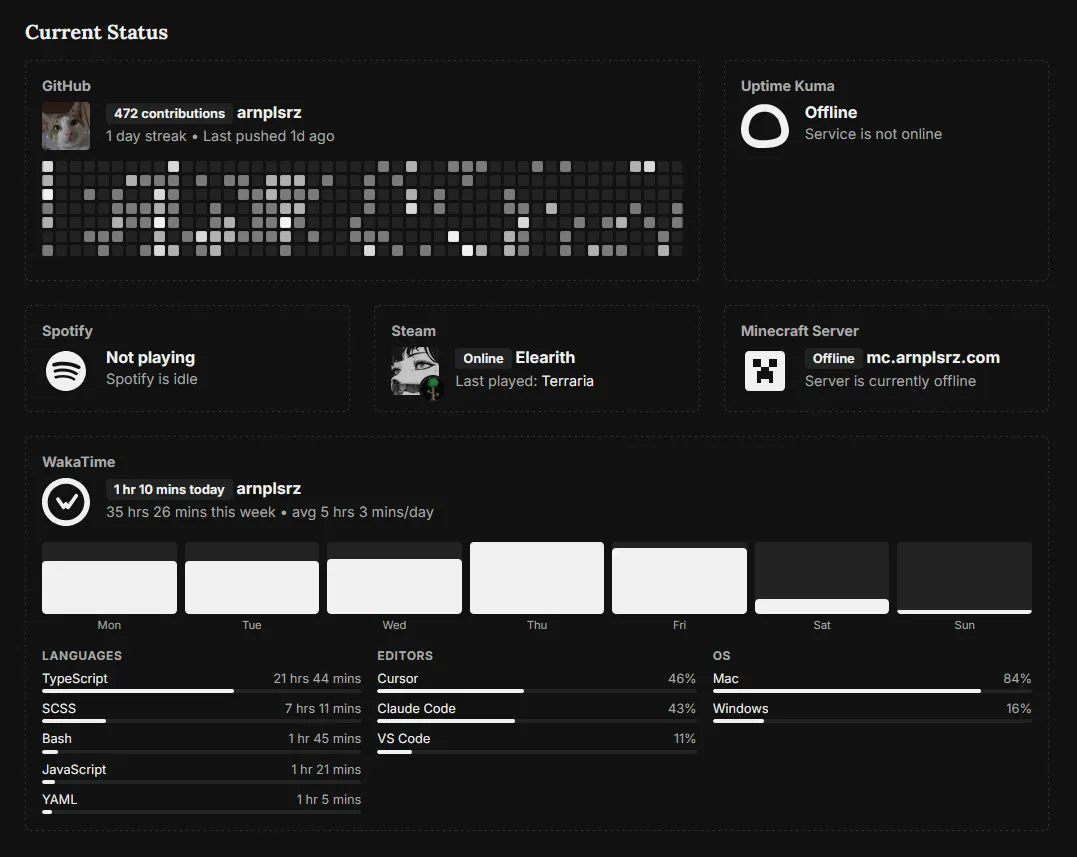Select the Monday activity bar
Viewport: 1077px width, 857px height.
[x=109, y=578]
